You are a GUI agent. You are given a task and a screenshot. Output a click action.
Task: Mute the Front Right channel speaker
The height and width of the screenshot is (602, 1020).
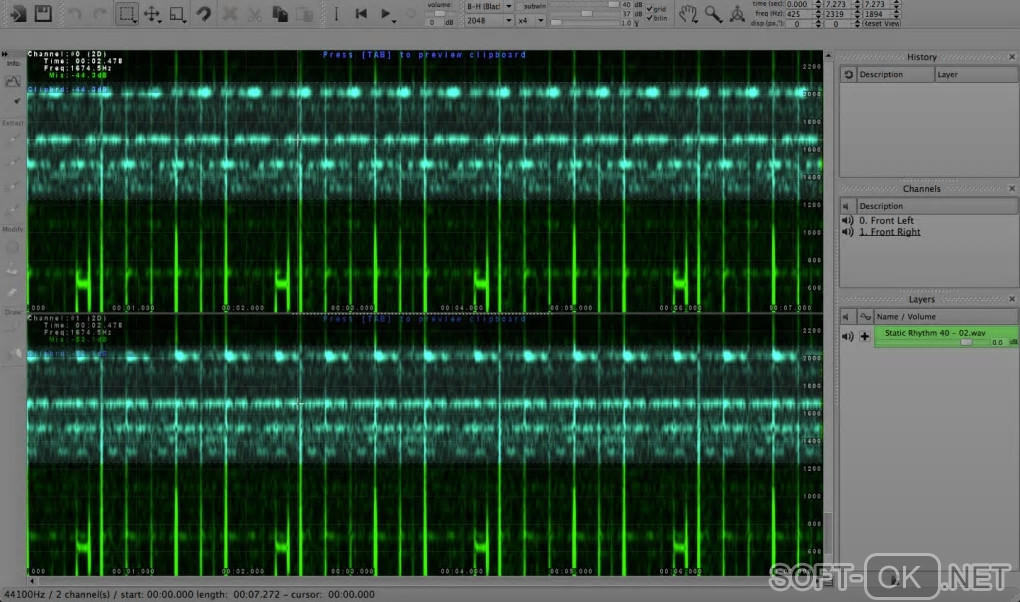[x=848, y=232]
